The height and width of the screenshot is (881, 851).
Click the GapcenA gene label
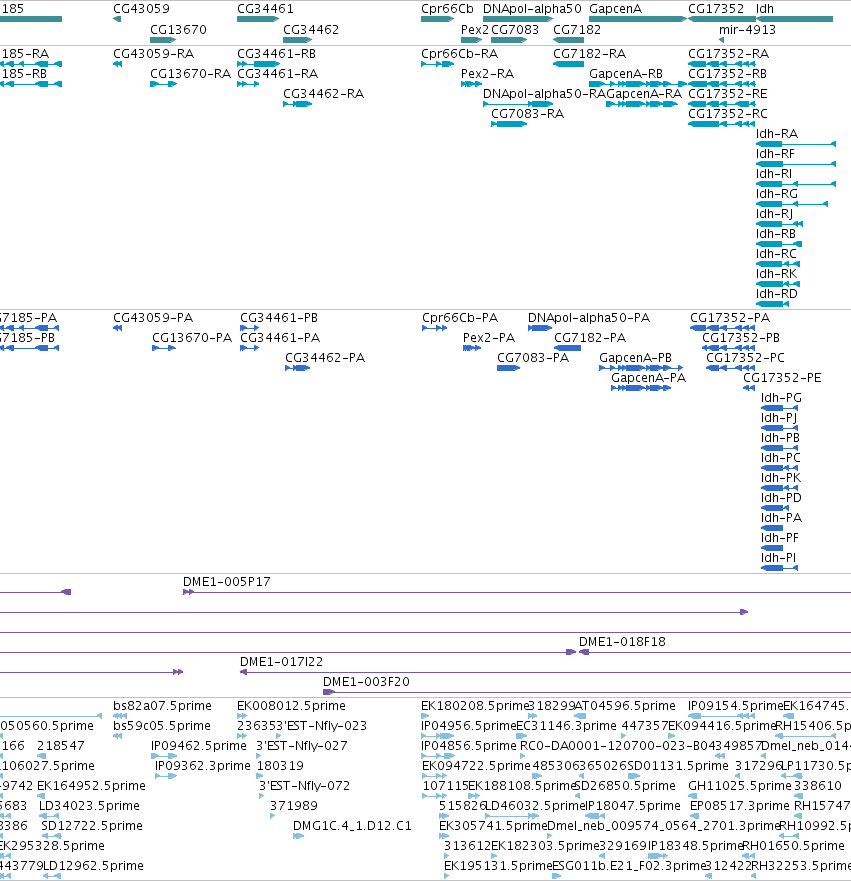(x=615, y=9)
